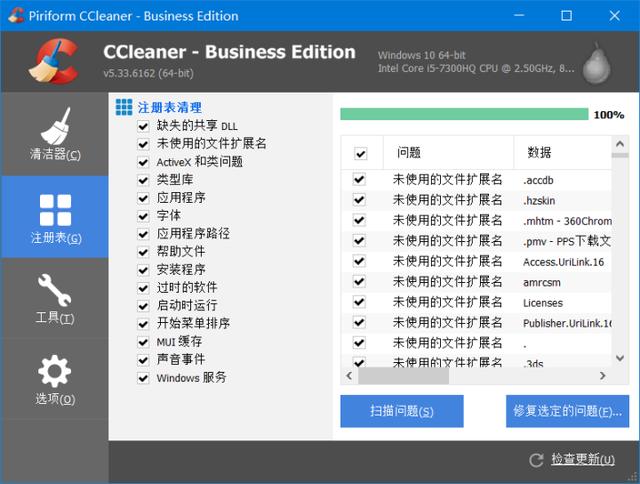Click the refresh icon beside 检查更新
The height and width of the screenshot is (484, 640).
[536, 460]
